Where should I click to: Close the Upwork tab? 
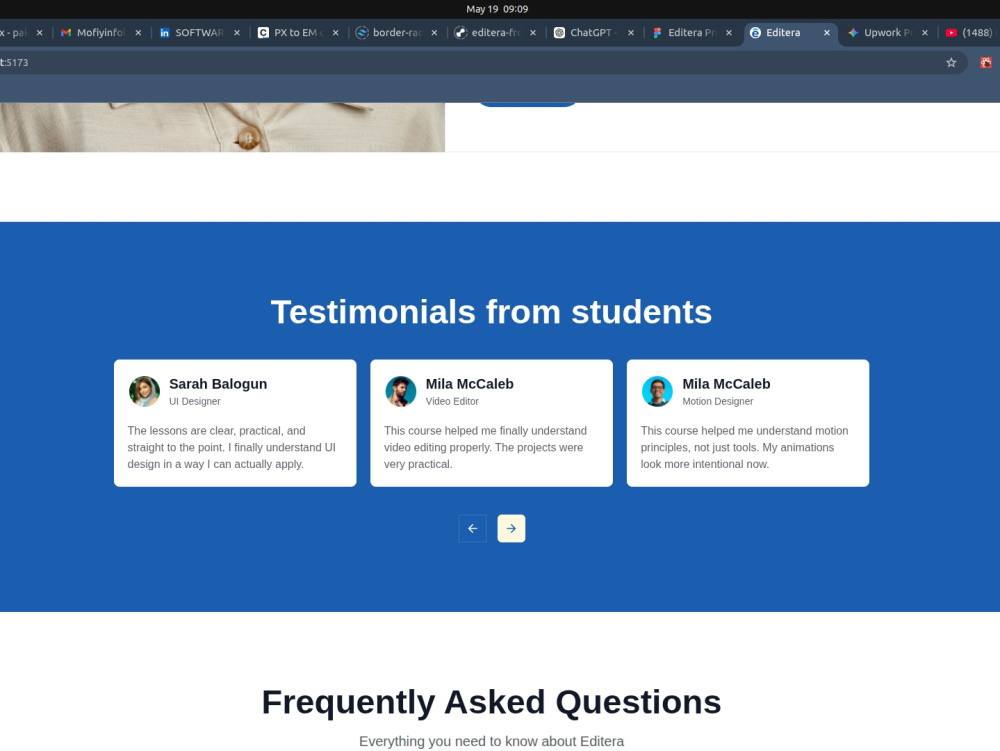pyautogui.click(x=925, y=33)
